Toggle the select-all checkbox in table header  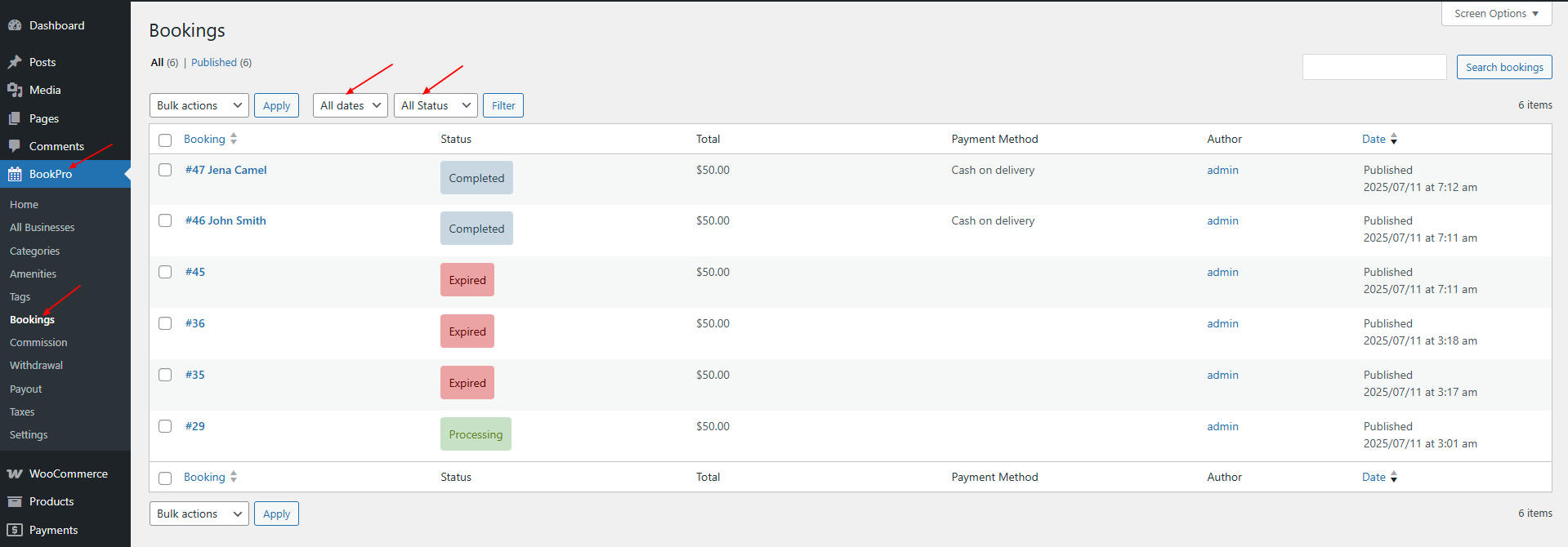[x=165, y=140]
